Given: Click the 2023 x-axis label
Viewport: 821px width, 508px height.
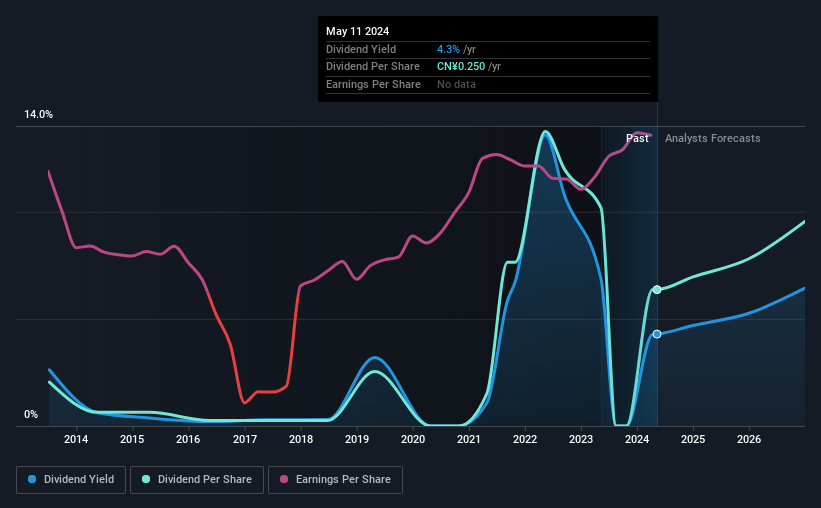Looking at the screenshot, I should (x=581, y=439).
